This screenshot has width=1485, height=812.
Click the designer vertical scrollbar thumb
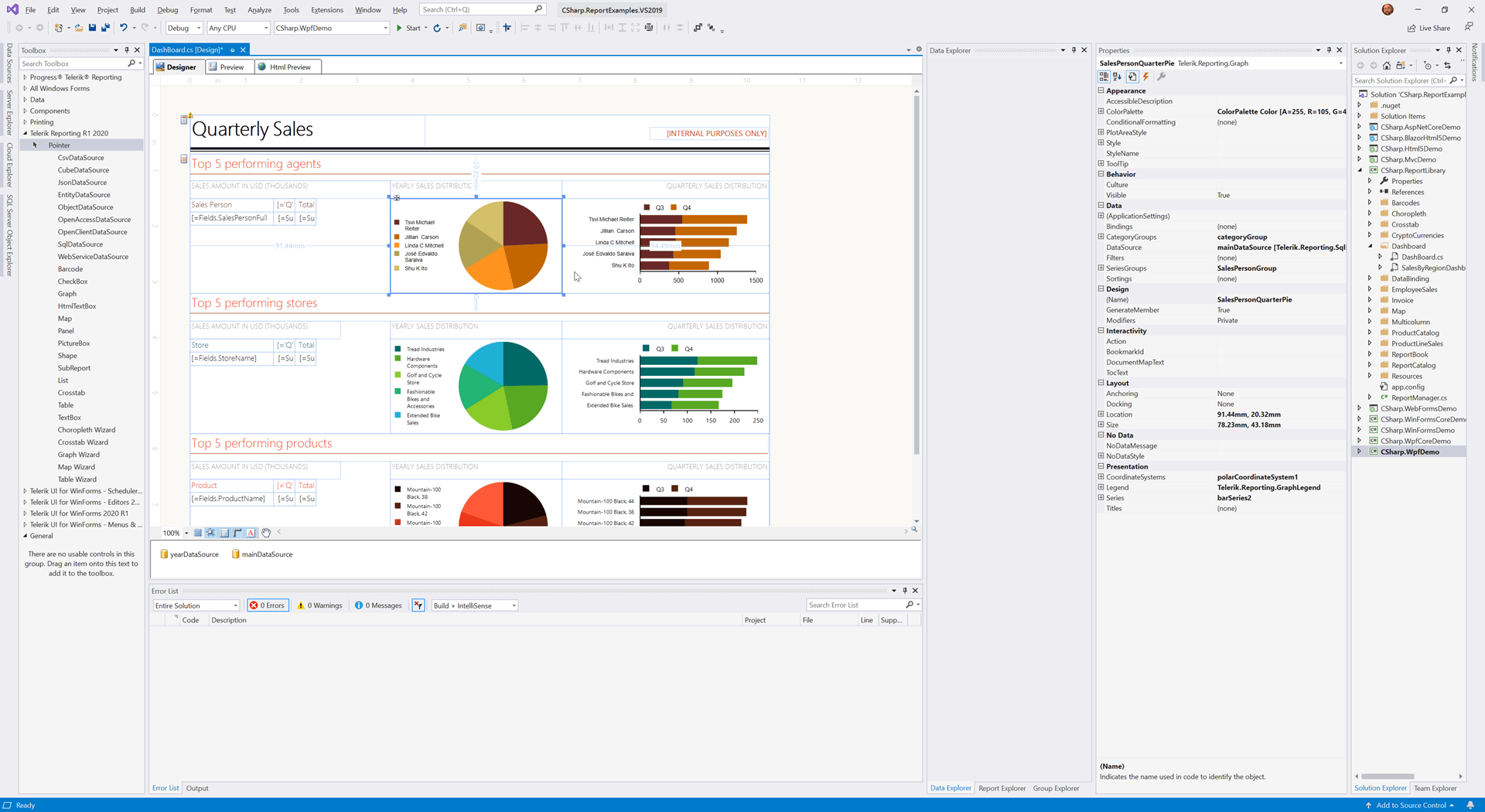point(917,275)
